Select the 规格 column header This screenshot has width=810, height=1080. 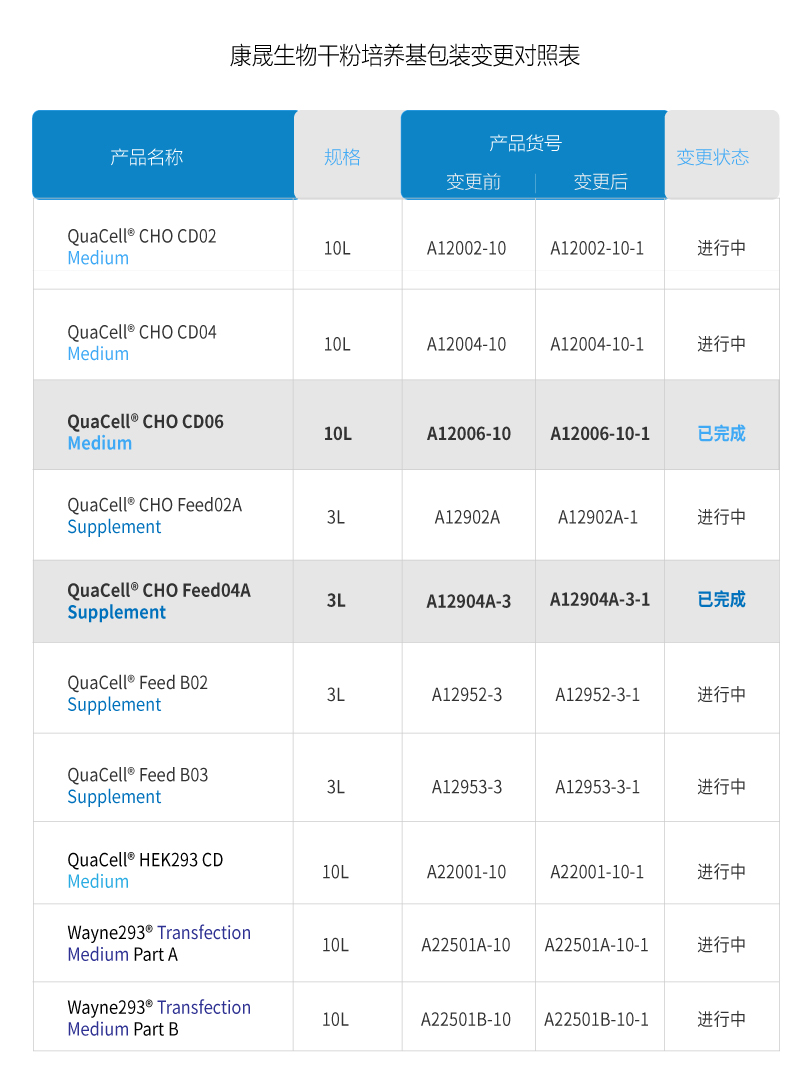[342, 158]
